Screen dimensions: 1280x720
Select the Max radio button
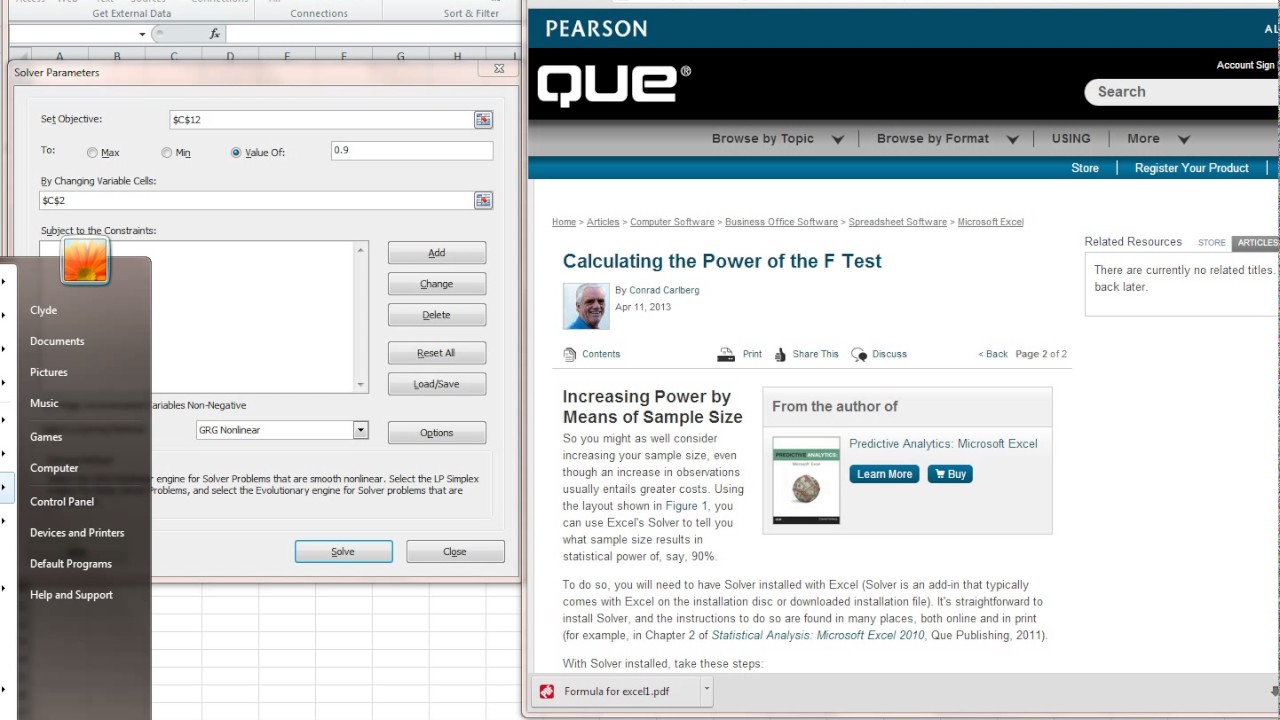point(93,153)
